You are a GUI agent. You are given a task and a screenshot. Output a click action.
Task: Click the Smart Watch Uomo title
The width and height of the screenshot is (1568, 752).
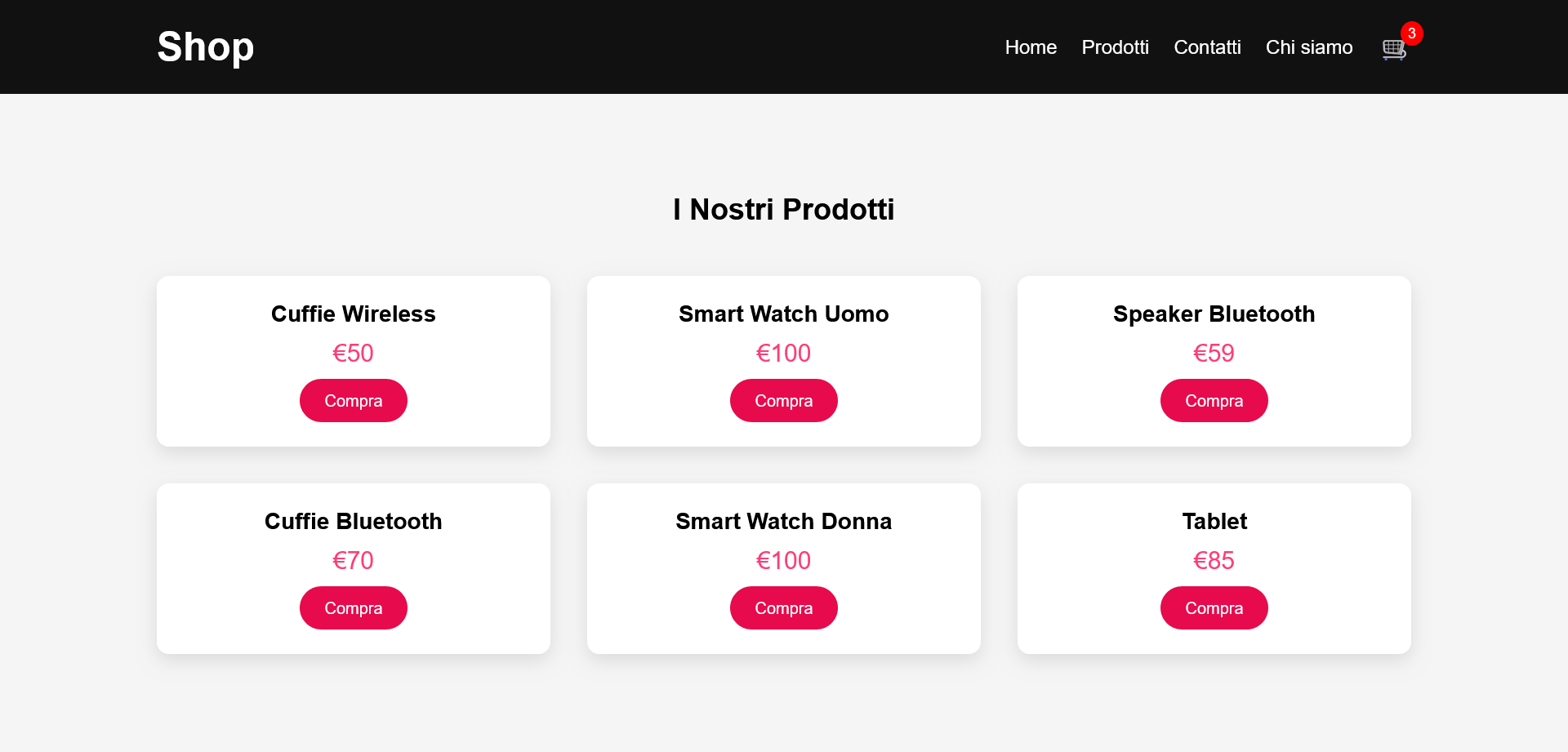(783, 314)
